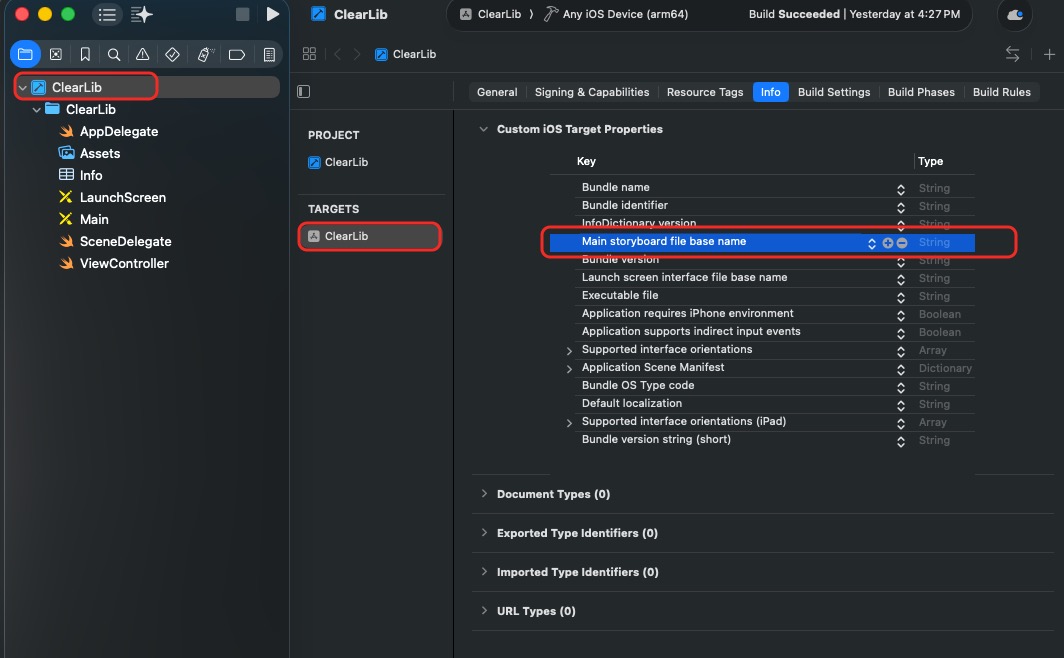Open the Xcode Cloud status icon
The image size is (1064, 658).
[1015, 14]
